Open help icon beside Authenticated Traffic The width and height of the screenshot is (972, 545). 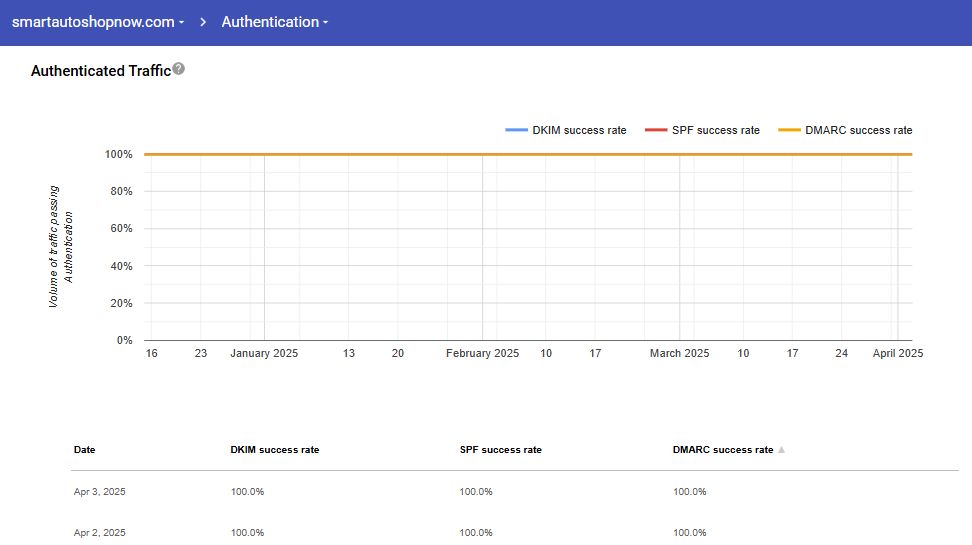coord(178,69)
